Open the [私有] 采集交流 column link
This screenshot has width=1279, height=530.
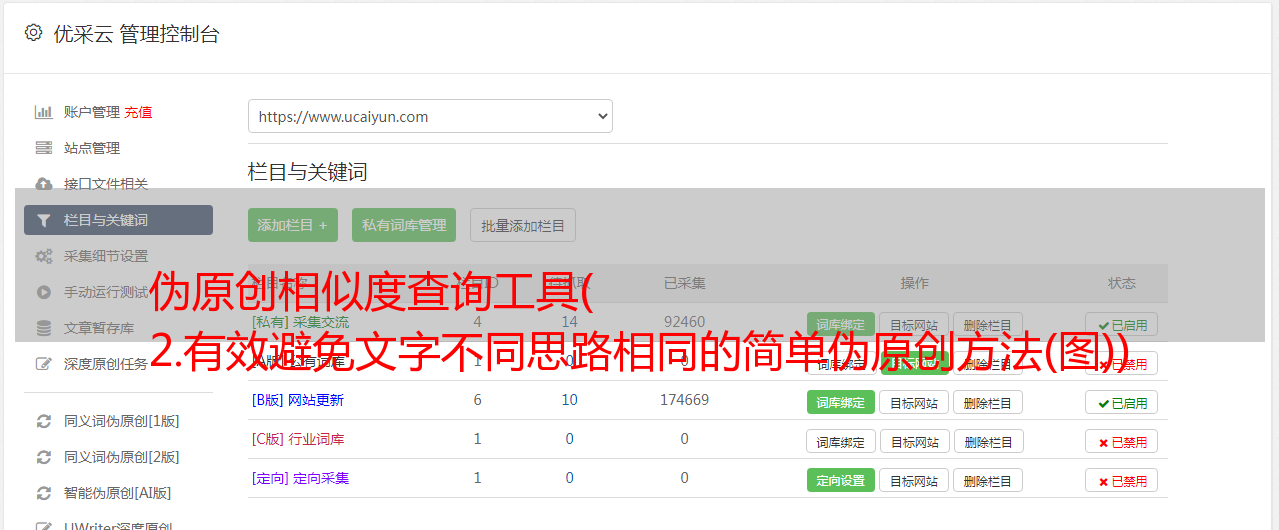point(300,322)
